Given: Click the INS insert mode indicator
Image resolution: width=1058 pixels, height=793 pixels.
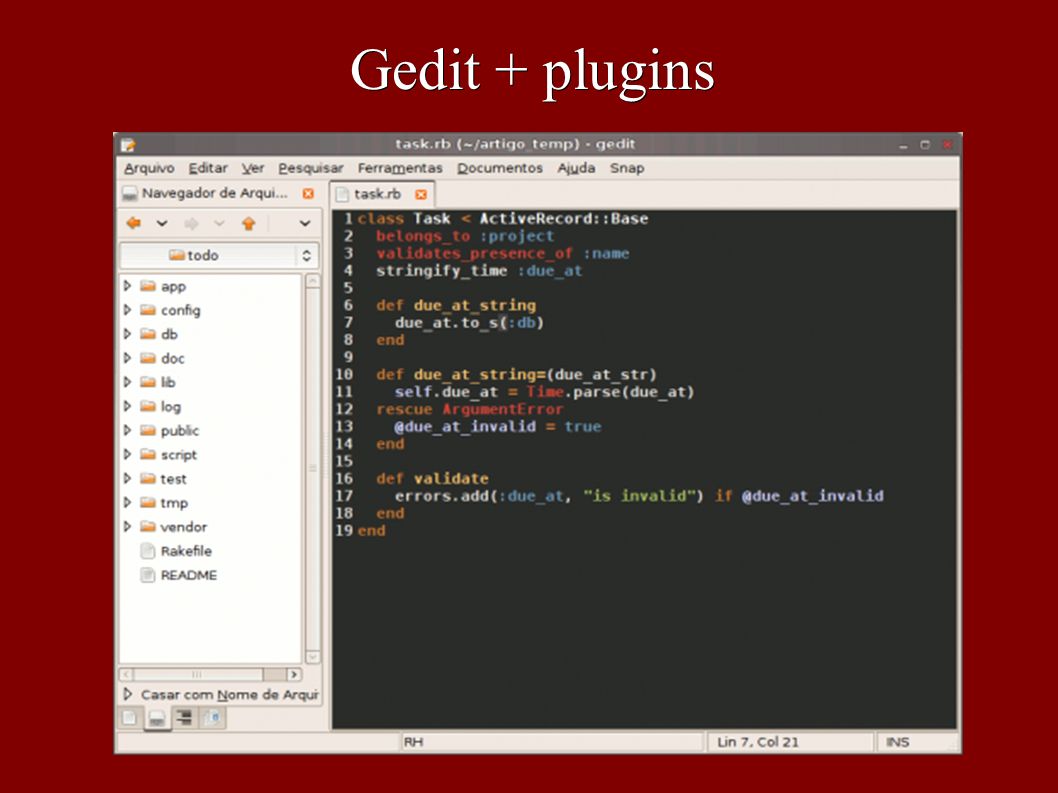Looking at the screenshot, I should click(897, 742).
